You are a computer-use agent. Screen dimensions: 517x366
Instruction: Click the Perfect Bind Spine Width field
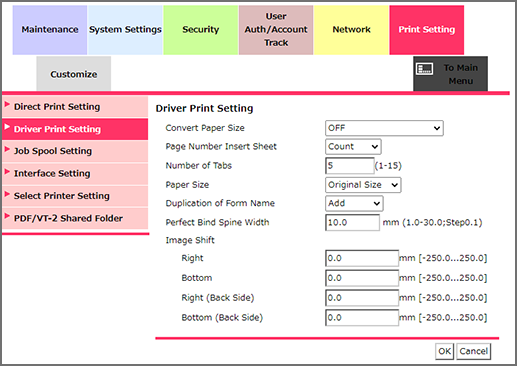352,222
